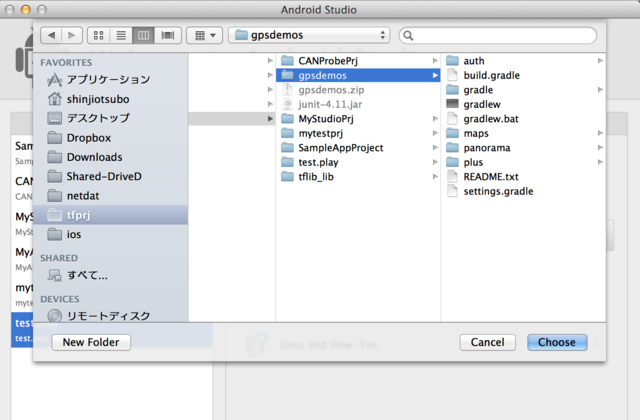Select tfprj in Favorites sidebar
Viewport: 640px width, 420px height.
pyautogui.click(x=110, y=215)
